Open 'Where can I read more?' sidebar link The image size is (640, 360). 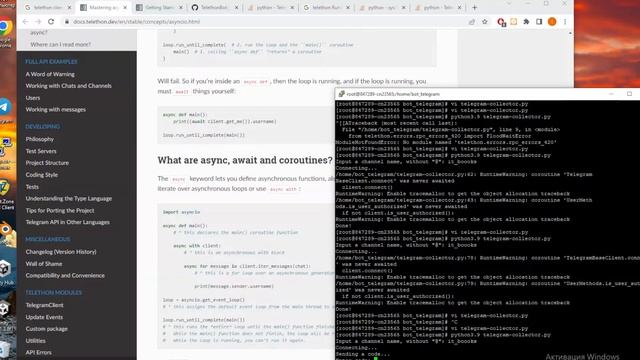[x=60, y=44]
